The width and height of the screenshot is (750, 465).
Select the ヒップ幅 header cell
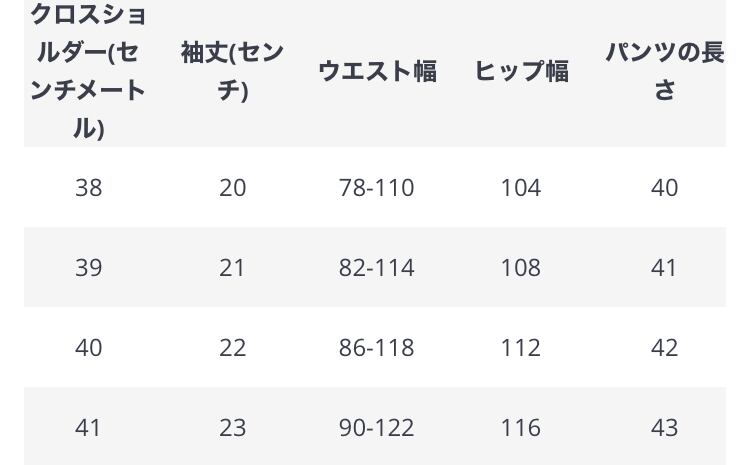[x=521, y=71]
